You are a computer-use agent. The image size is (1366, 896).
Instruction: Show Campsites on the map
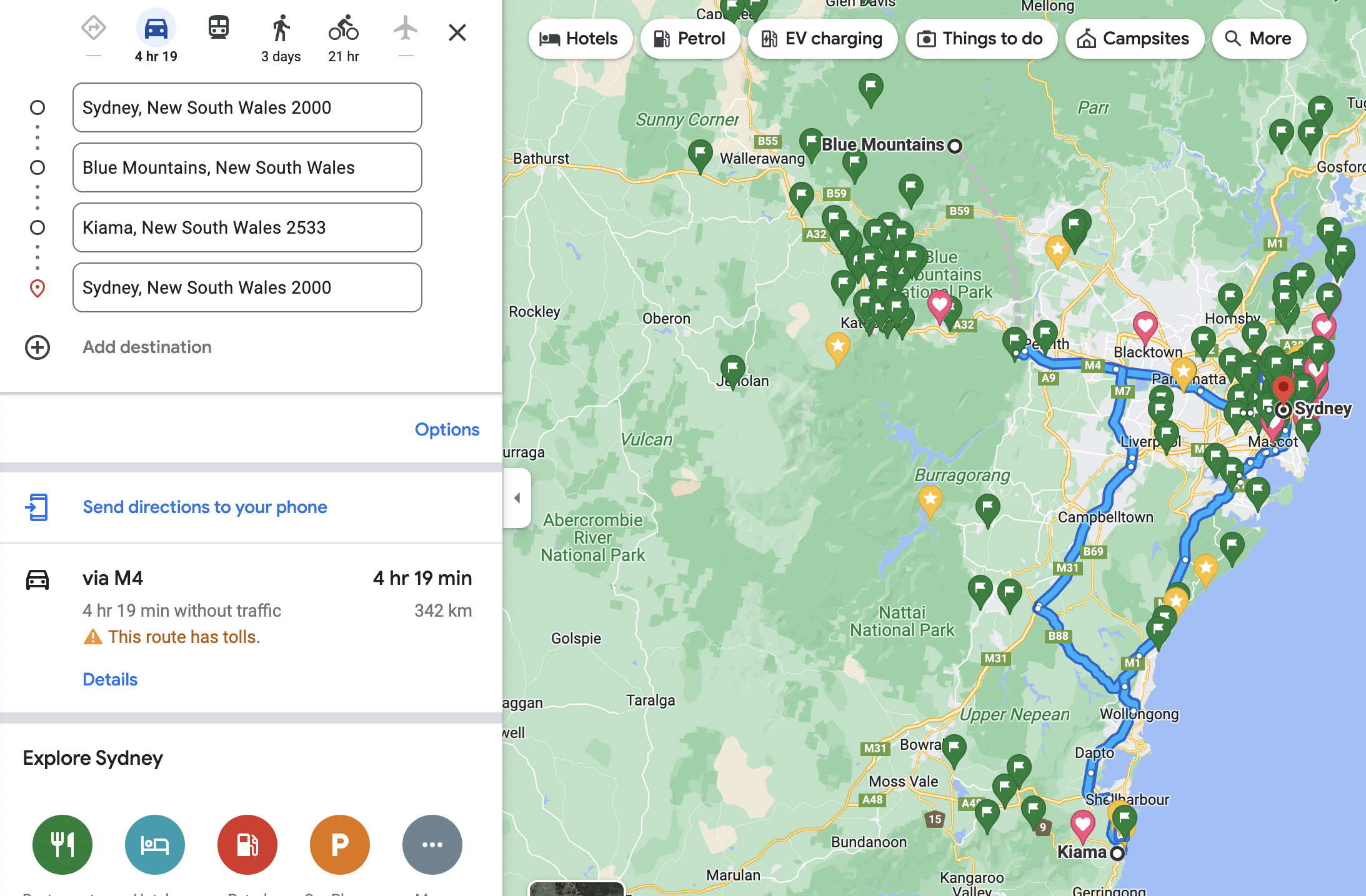(x=1134, y=39)
